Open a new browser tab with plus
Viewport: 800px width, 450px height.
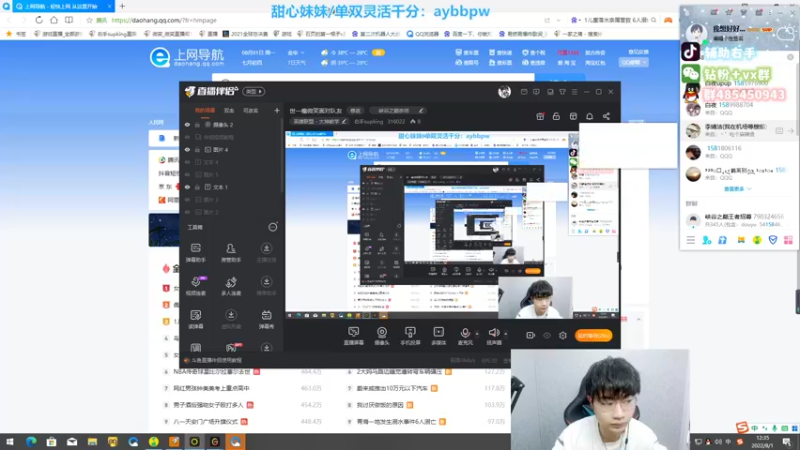click(122, 6)
